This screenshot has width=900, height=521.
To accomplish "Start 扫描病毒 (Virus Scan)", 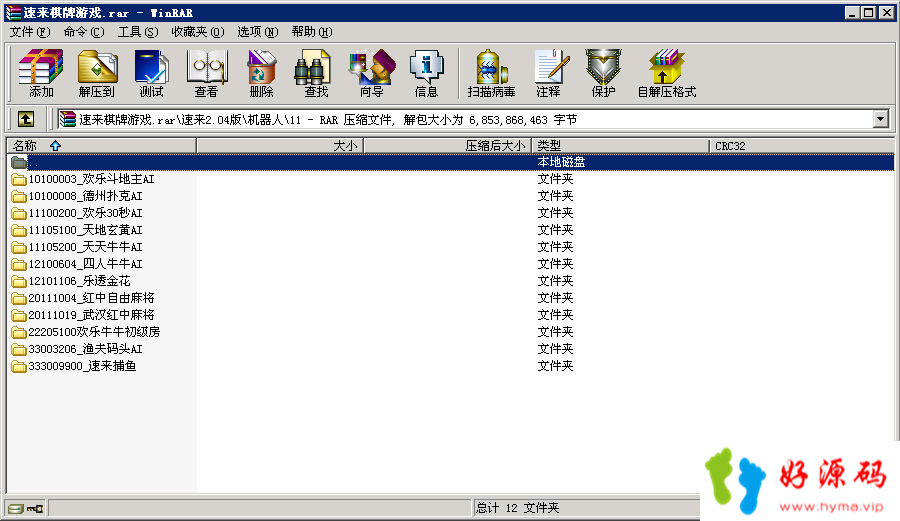I will [x=491, y=73].
